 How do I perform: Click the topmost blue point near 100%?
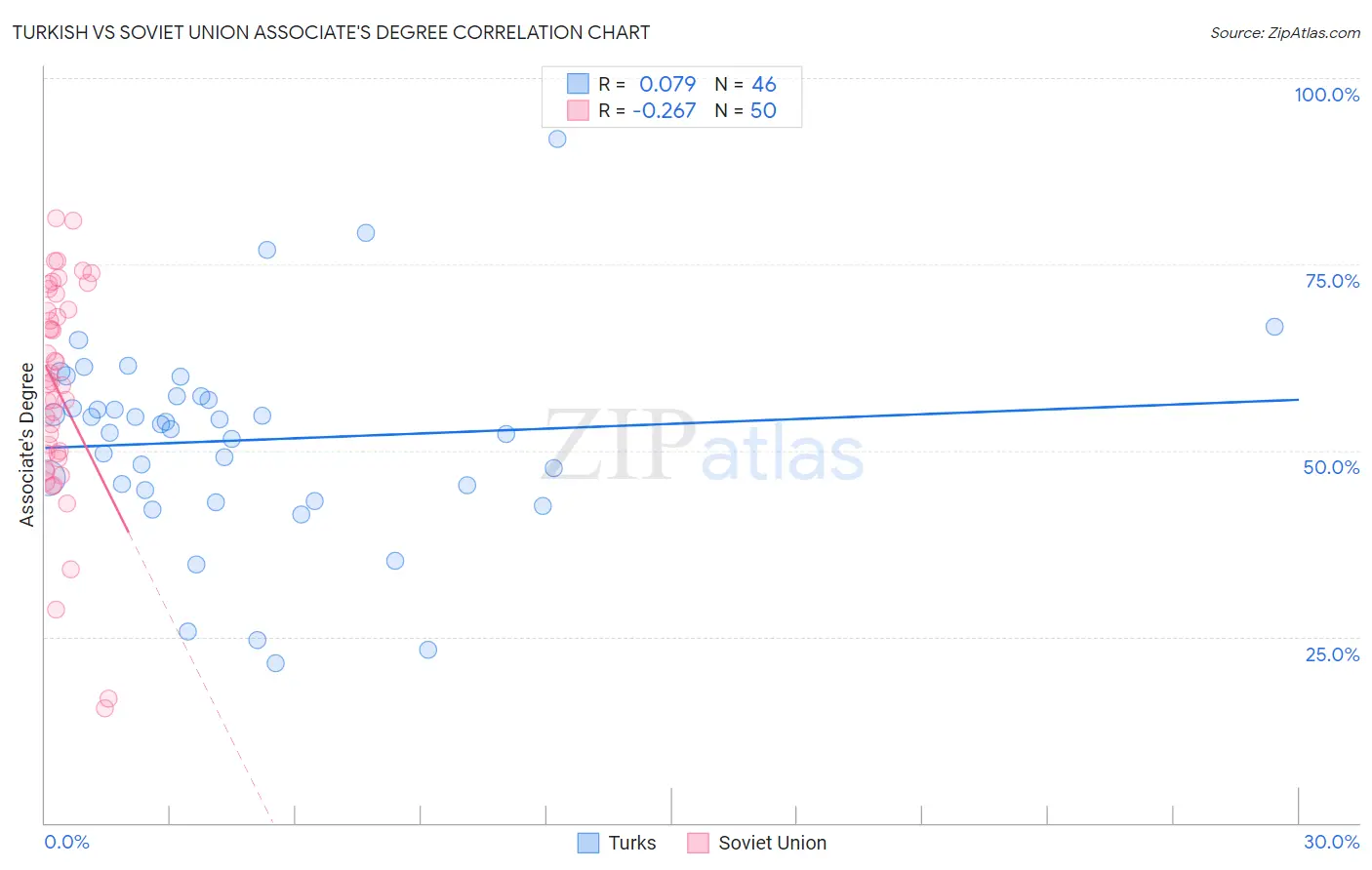point(557,138)
